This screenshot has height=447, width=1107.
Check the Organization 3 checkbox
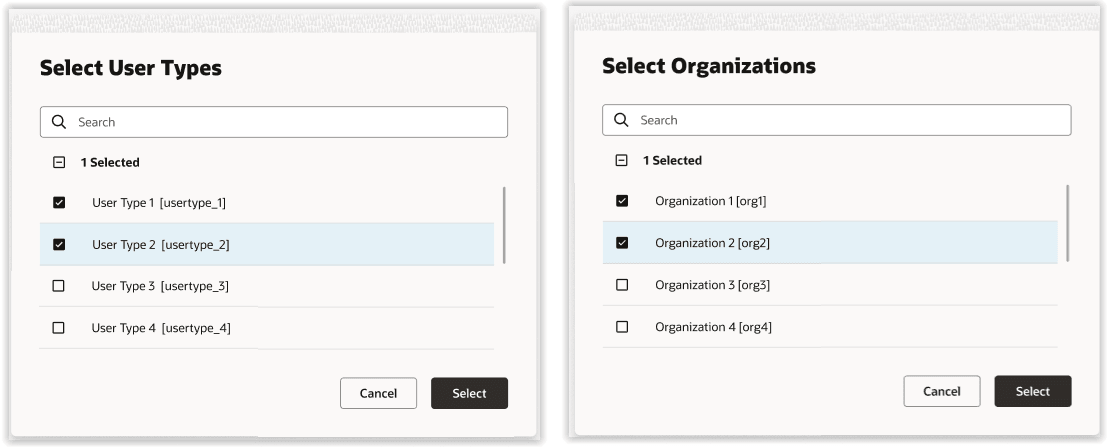(622, 285)
